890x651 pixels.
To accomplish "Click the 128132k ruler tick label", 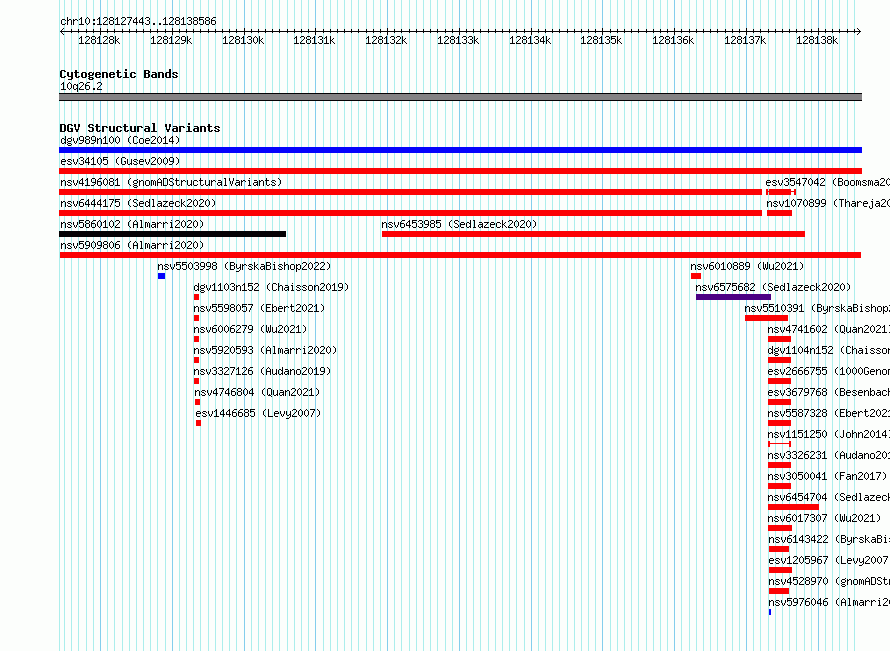I will tap(386, 40).
